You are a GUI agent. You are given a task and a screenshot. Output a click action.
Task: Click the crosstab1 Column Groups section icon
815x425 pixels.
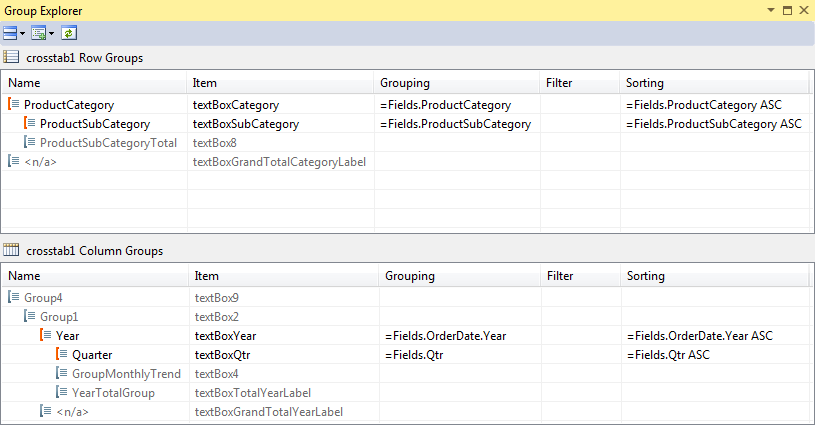point(11,250)
